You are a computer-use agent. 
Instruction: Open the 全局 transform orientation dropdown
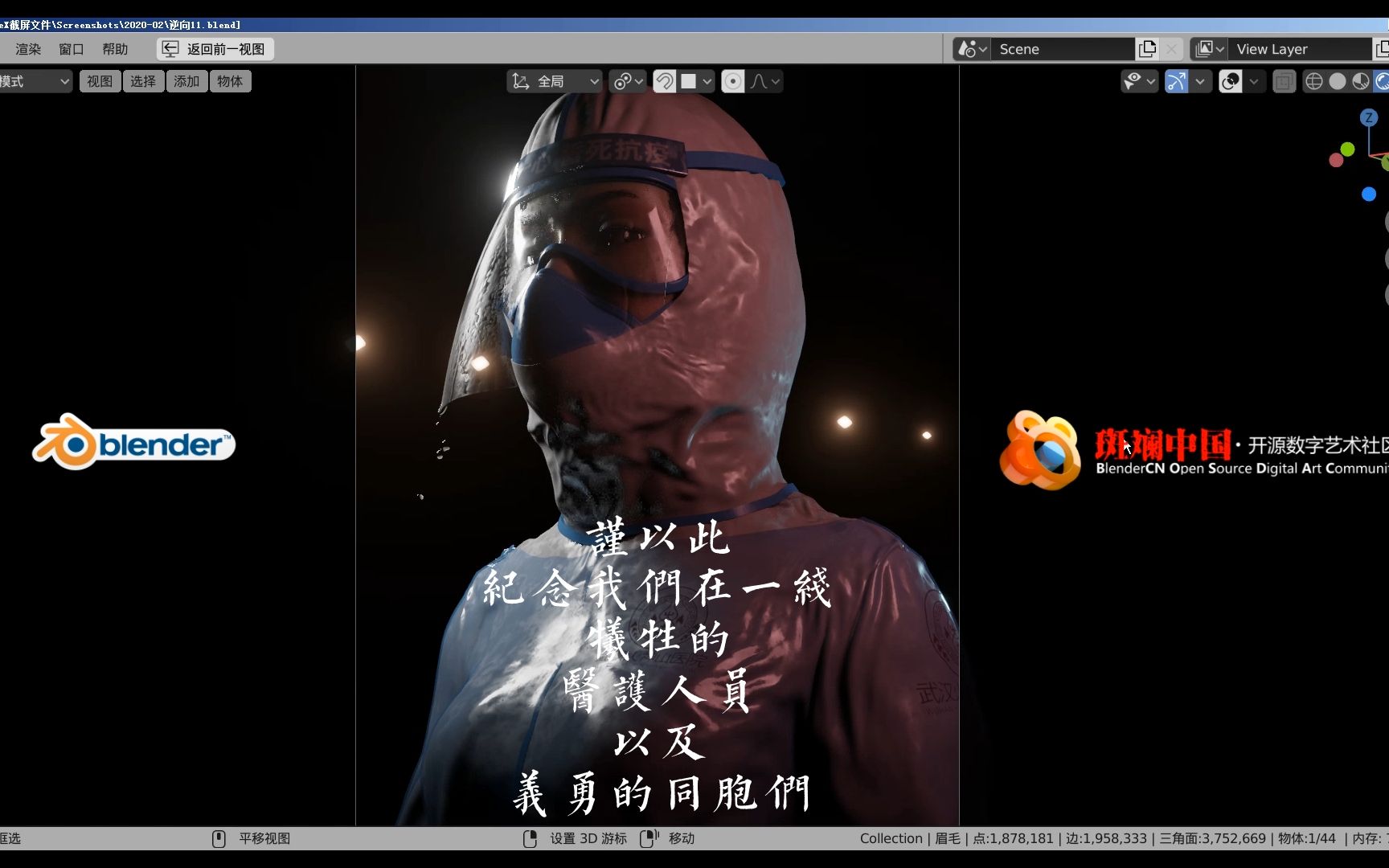click(x=555, y=81)
